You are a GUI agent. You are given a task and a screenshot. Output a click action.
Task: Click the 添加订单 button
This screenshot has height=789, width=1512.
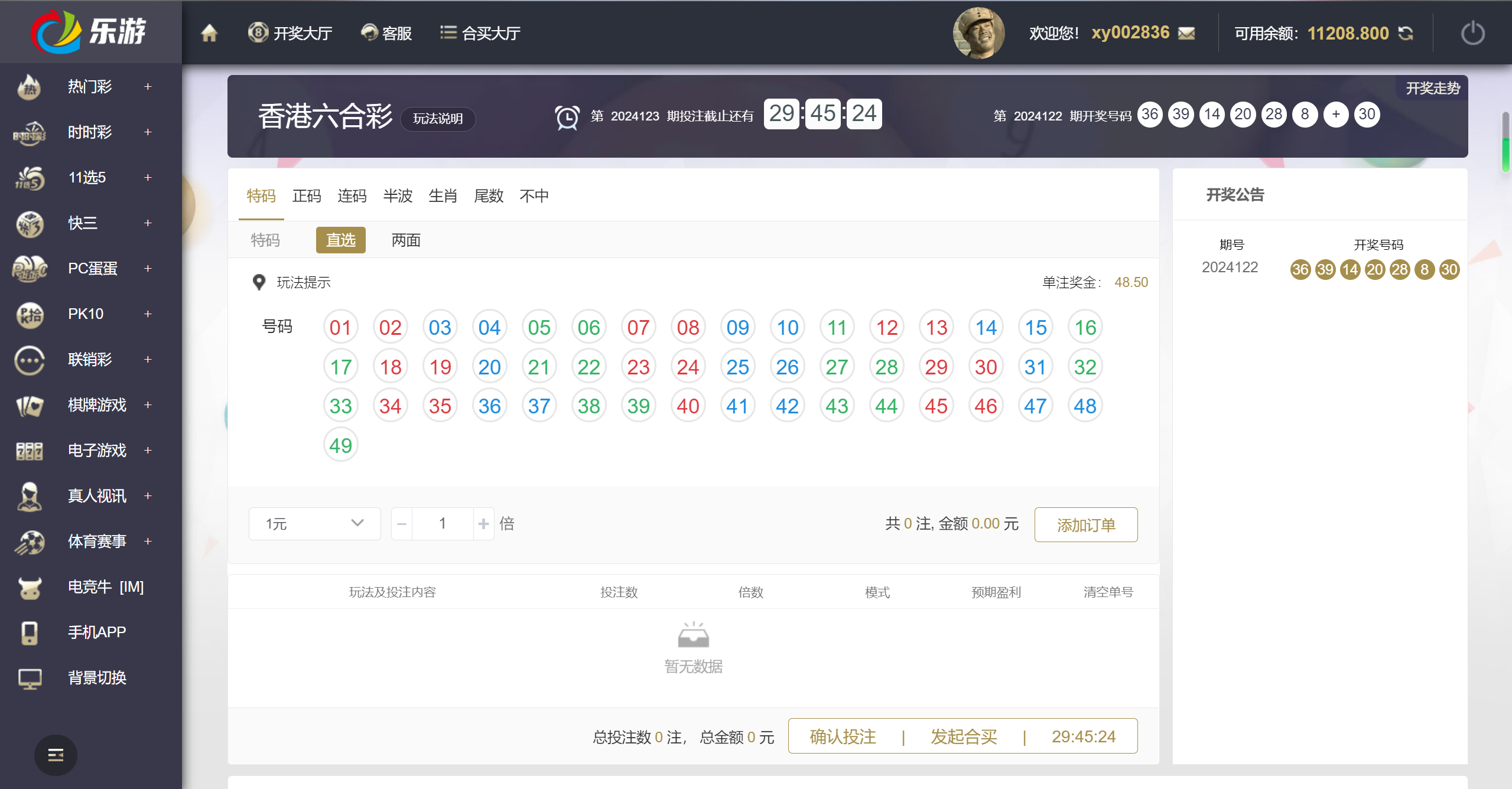coord(1086,524)
